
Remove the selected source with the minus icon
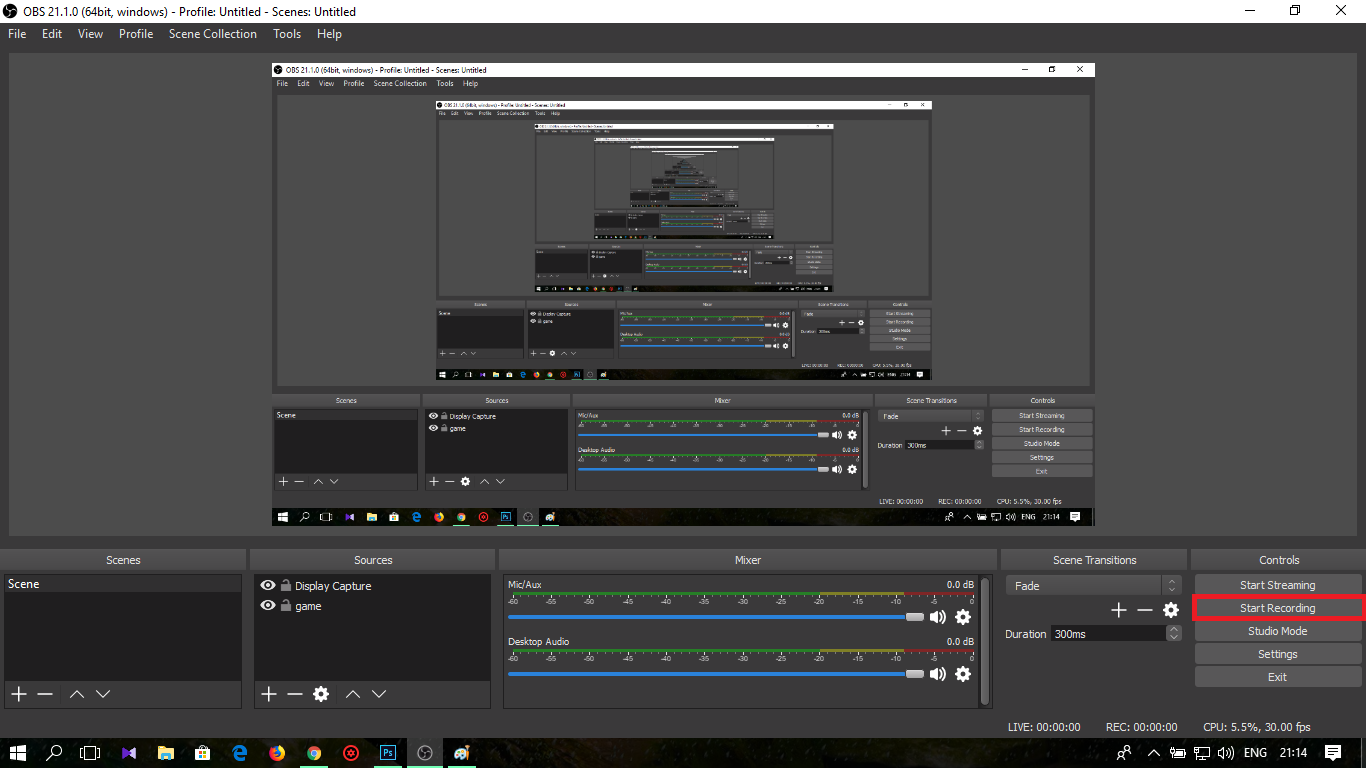294,694
